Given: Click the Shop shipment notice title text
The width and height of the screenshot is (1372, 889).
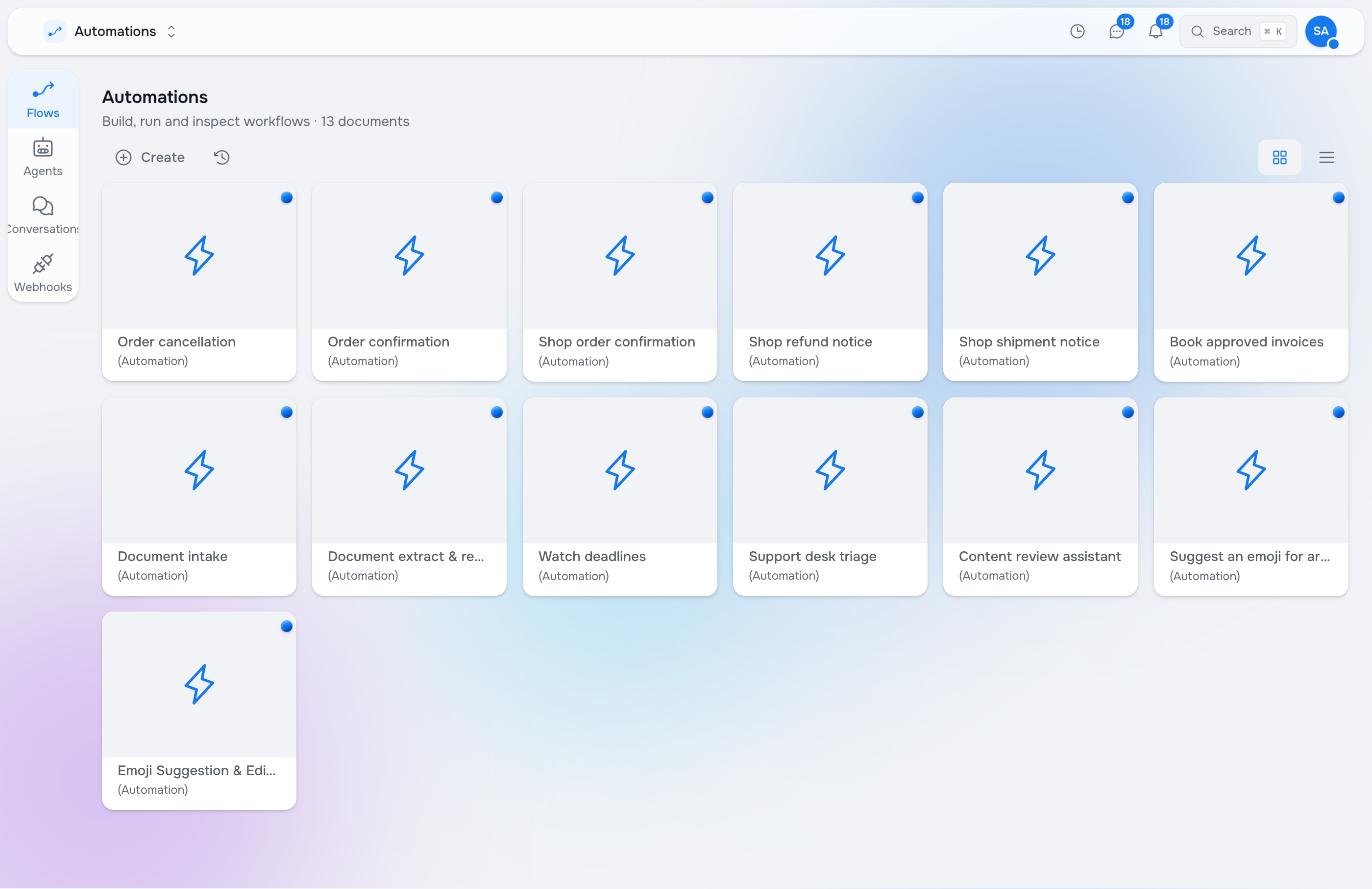Looking at the screenshot, I should 1029,342.
